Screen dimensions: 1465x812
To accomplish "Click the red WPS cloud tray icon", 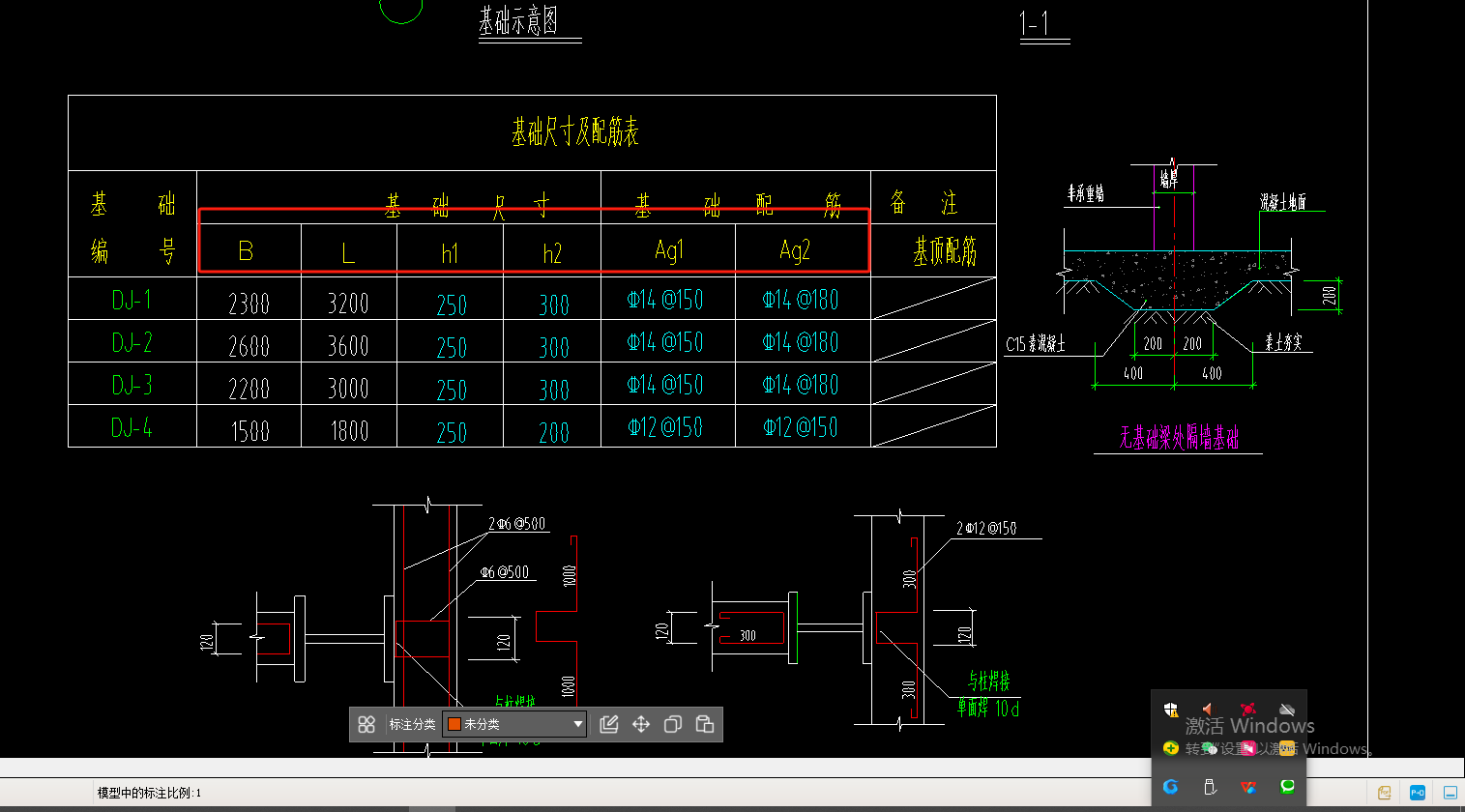I will [1248, 787].
